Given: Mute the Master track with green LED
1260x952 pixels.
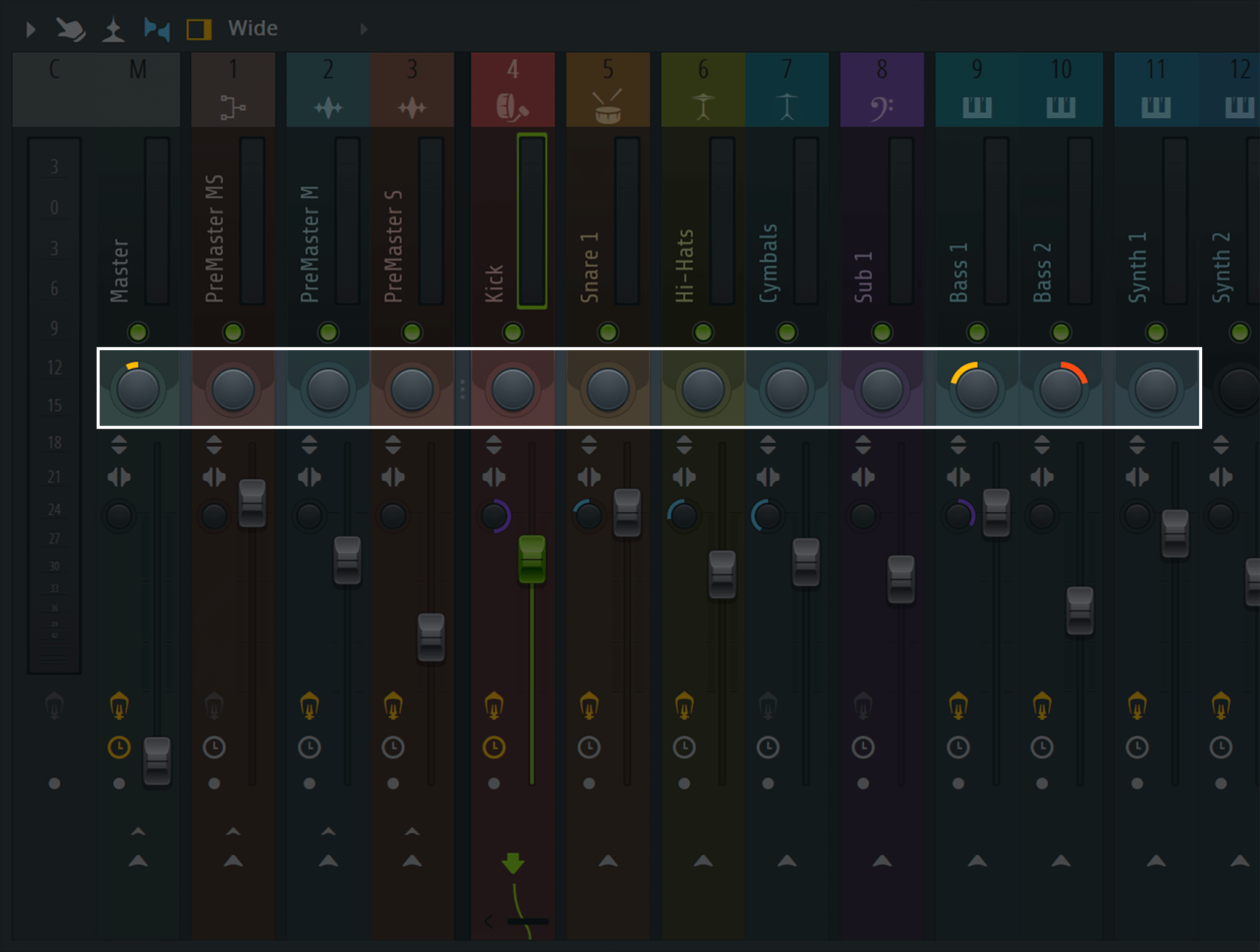Looking at the screenshot, I should (x=138, y=332).
